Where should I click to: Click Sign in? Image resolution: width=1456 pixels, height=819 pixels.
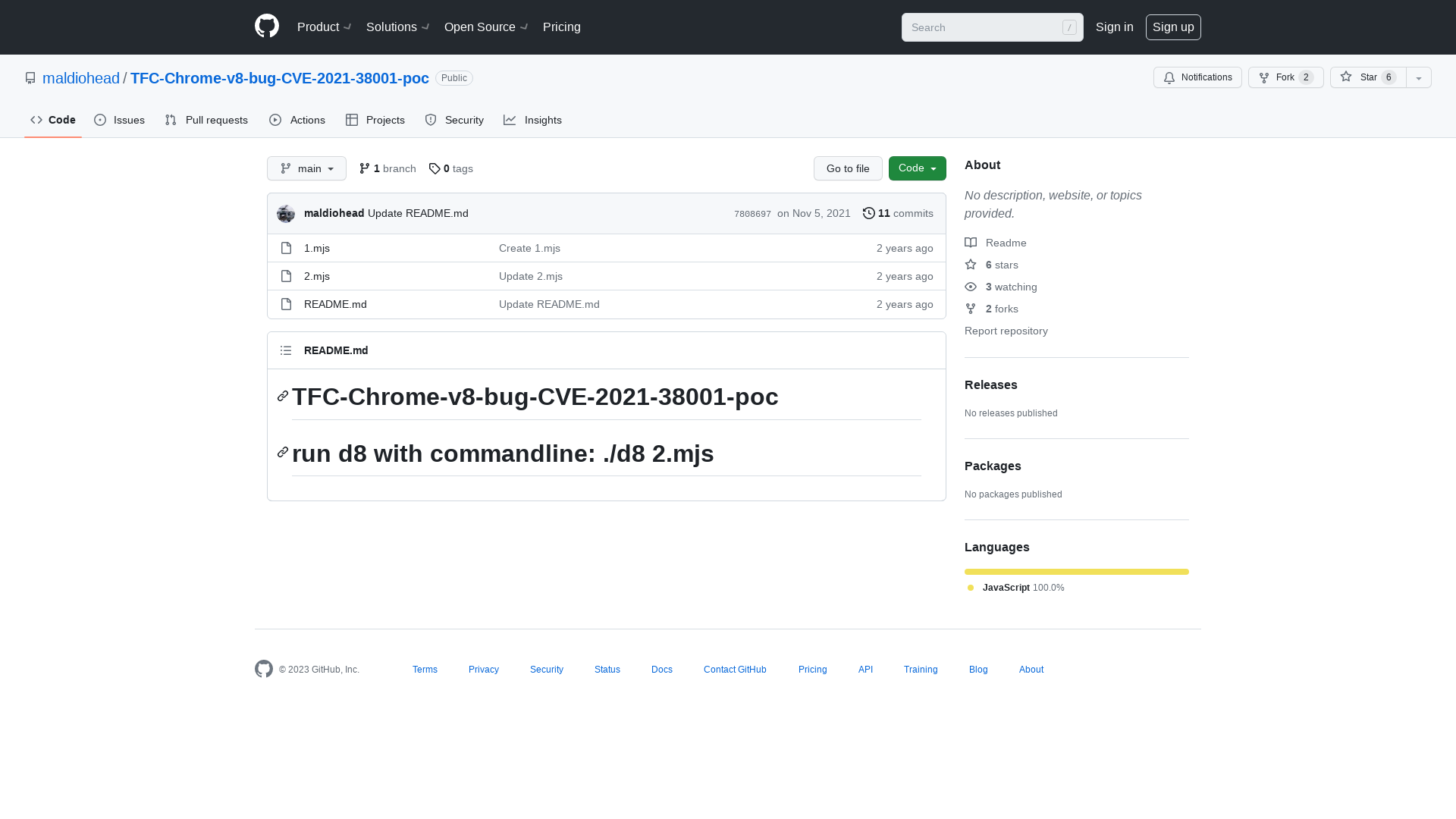(1115, 27)
